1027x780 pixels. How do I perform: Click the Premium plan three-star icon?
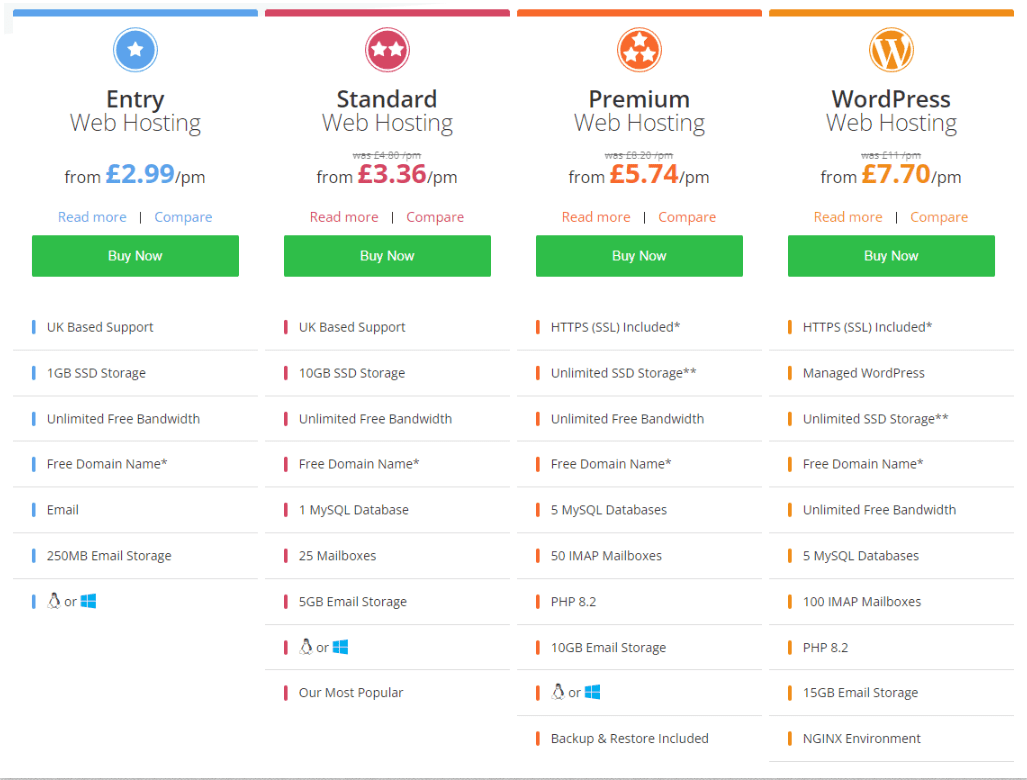pyautogui.click(x=639, y=50)
